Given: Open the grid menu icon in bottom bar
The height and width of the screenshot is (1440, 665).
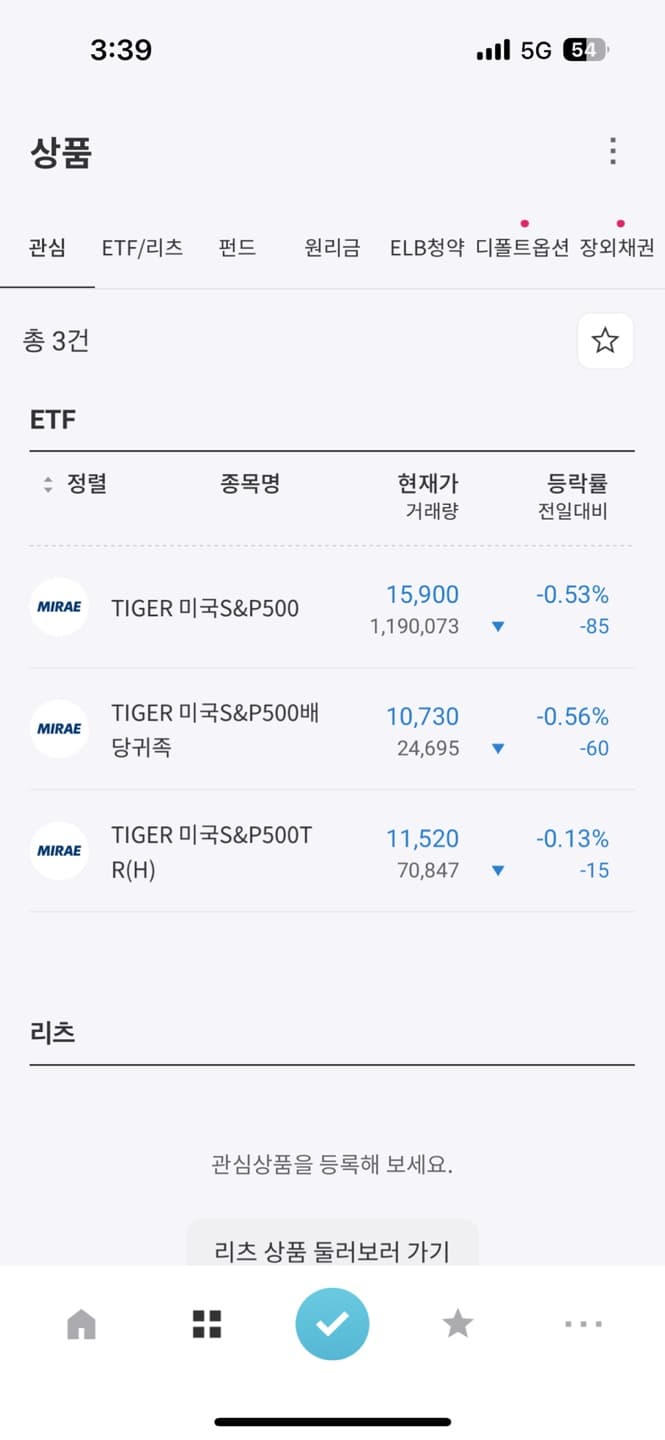Looking at the screenshot, I should click(207, 1324).
